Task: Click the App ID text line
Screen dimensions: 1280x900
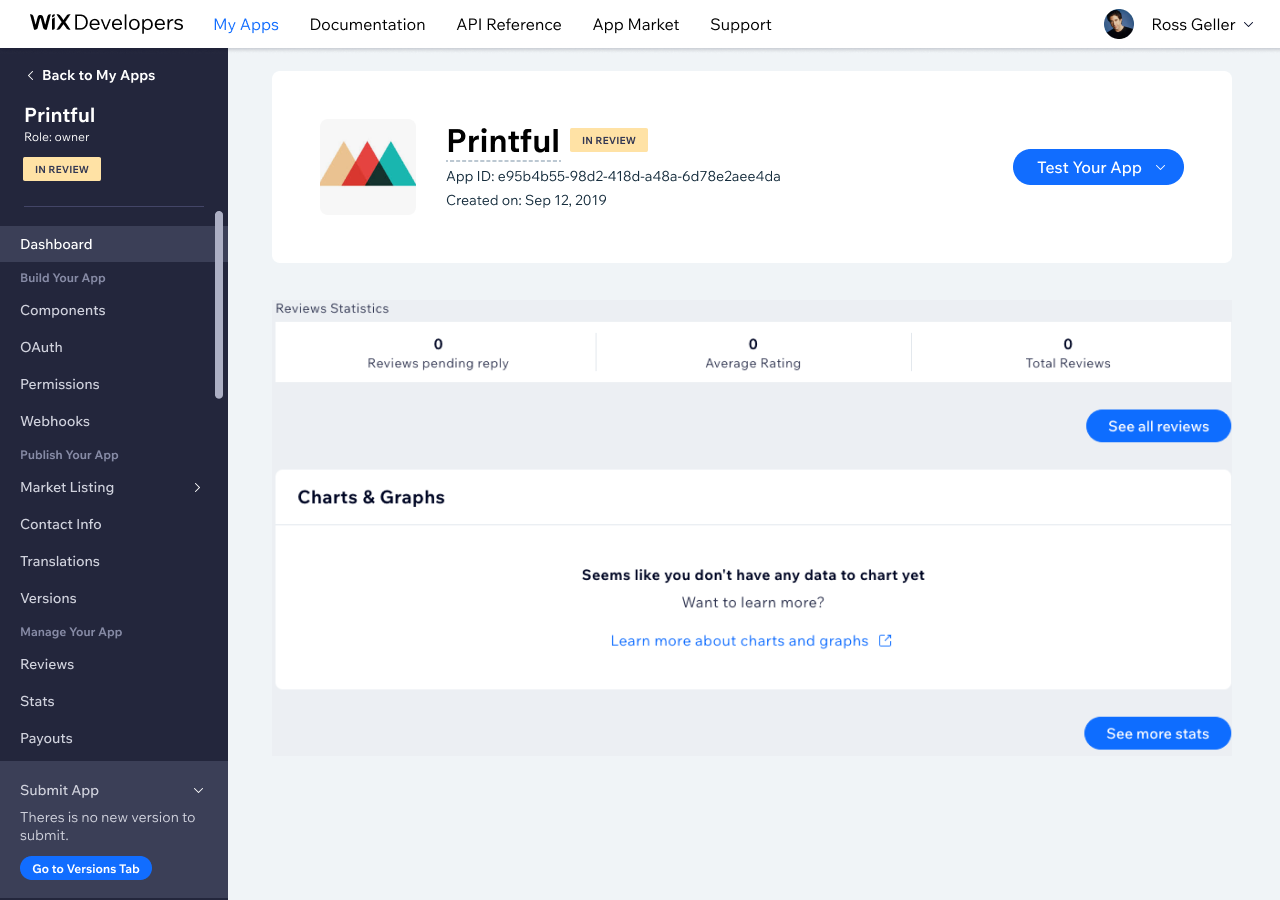Action: coord(613,177)
